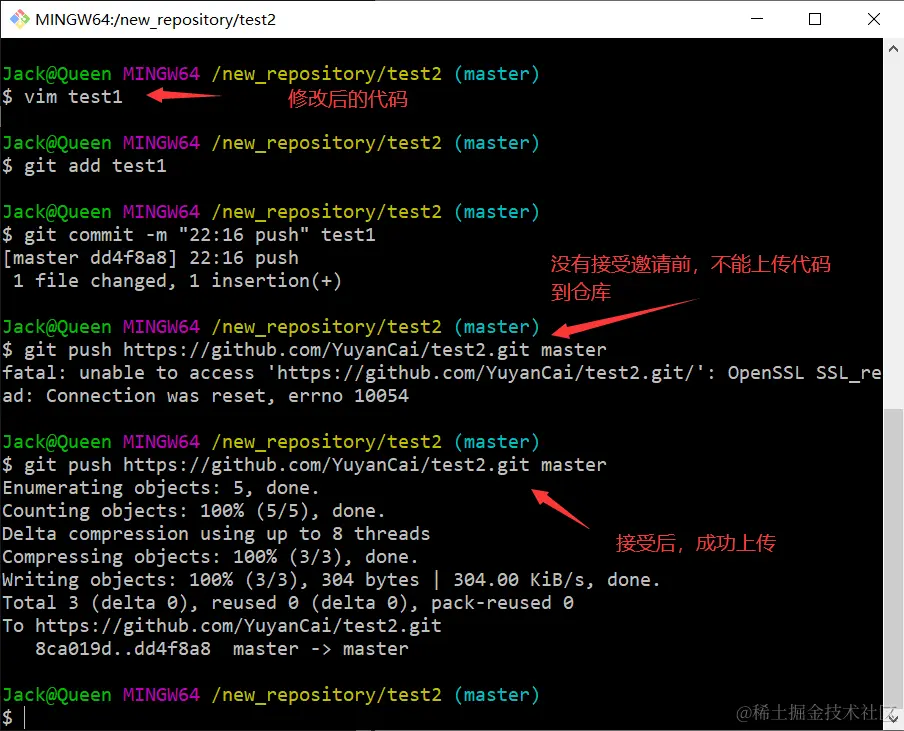
Task: Click the vertical scrollbar thumb
Action: [x=893, y=557]
